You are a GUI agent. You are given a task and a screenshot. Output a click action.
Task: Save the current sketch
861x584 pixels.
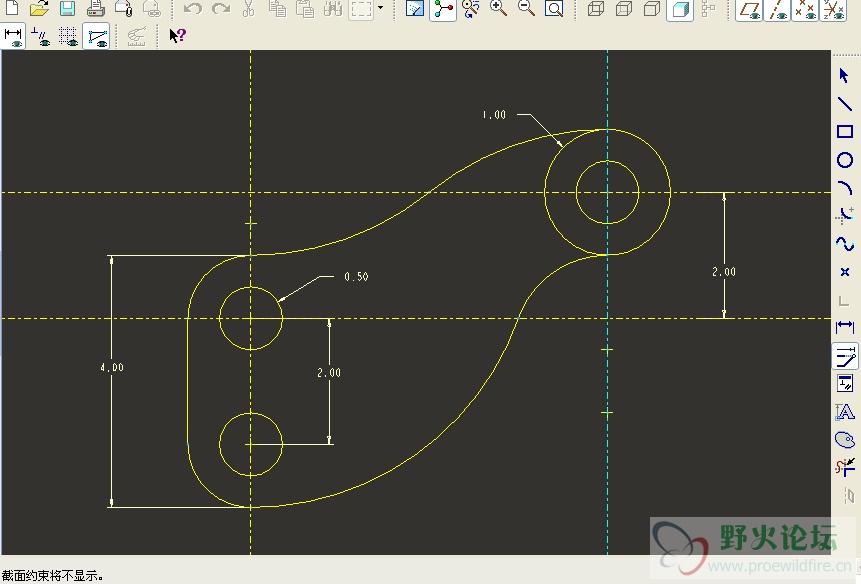68,8
